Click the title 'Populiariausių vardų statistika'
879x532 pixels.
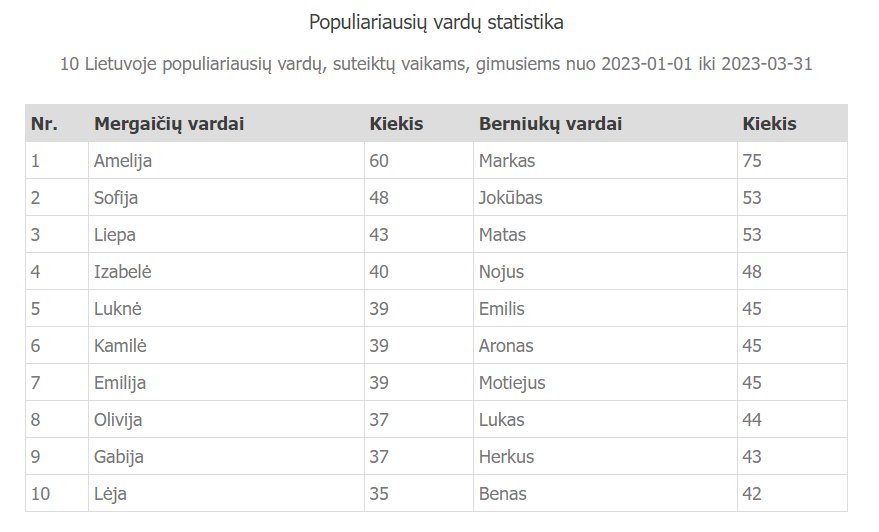[x=436, y=22]
